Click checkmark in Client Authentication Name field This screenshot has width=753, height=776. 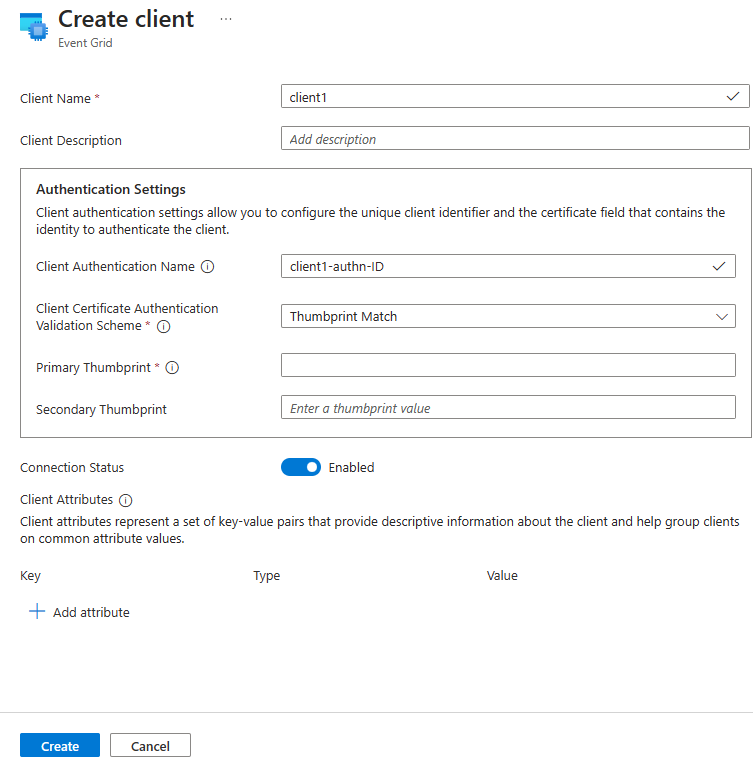coord(719,266)
